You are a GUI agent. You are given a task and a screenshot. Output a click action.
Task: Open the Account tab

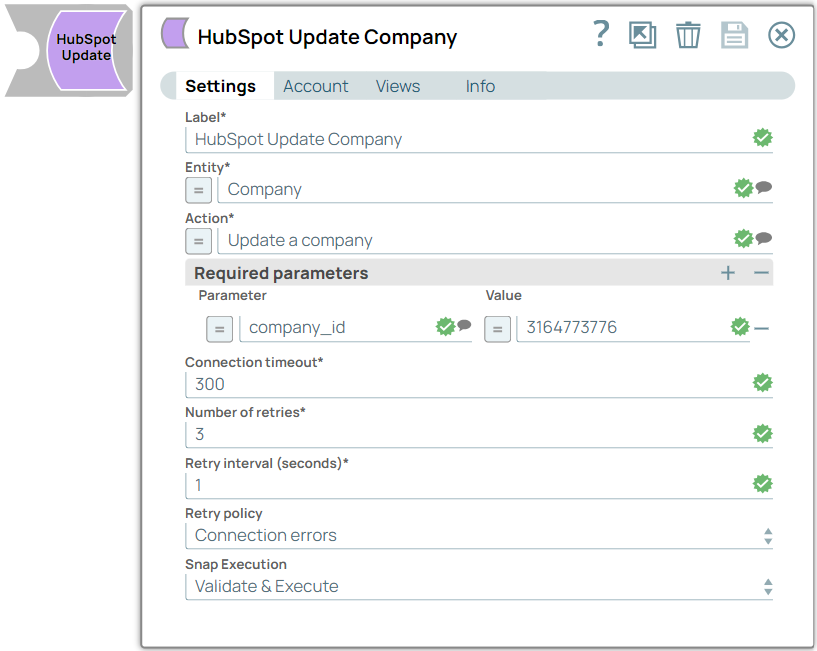tap(315, 86)
